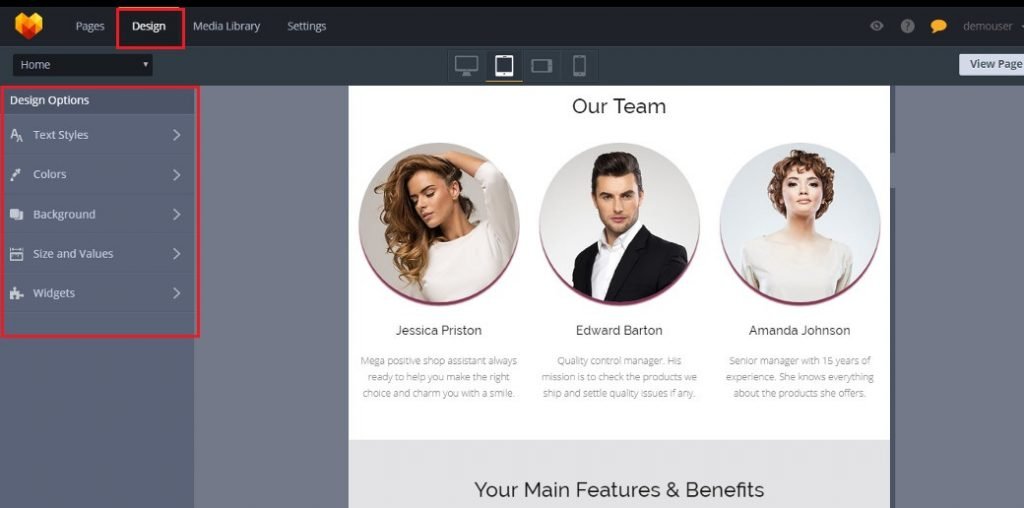The width and height of the screenshot is (1024, 508).
Task: Expand the Text Styles chevron
Action: pos(176,135)
